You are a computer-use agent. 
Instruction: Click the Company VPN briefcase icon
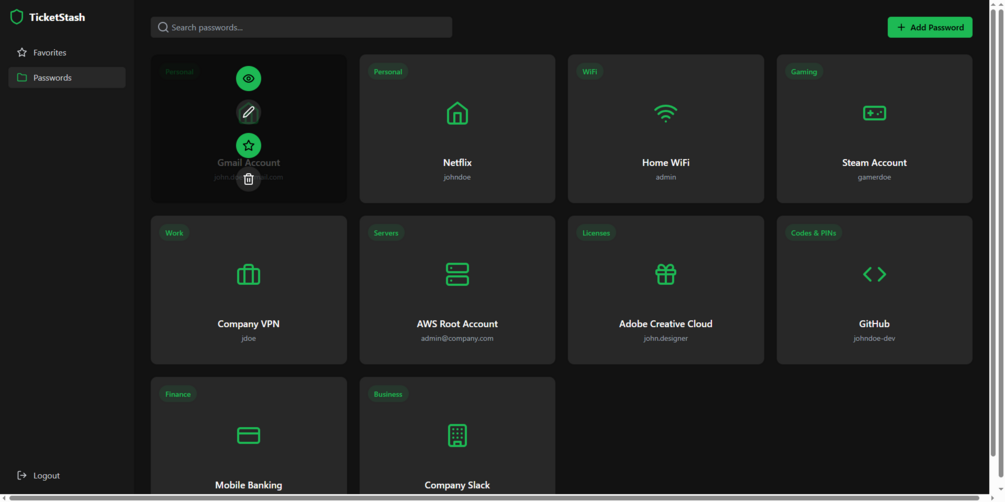(249, 274)
